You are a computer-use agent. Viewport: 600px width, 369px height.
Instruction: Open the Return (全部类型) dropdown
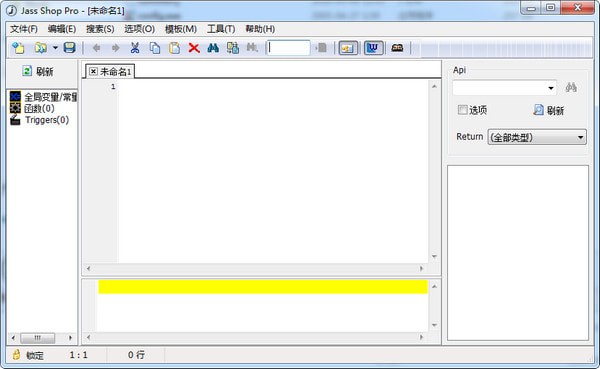537,137
